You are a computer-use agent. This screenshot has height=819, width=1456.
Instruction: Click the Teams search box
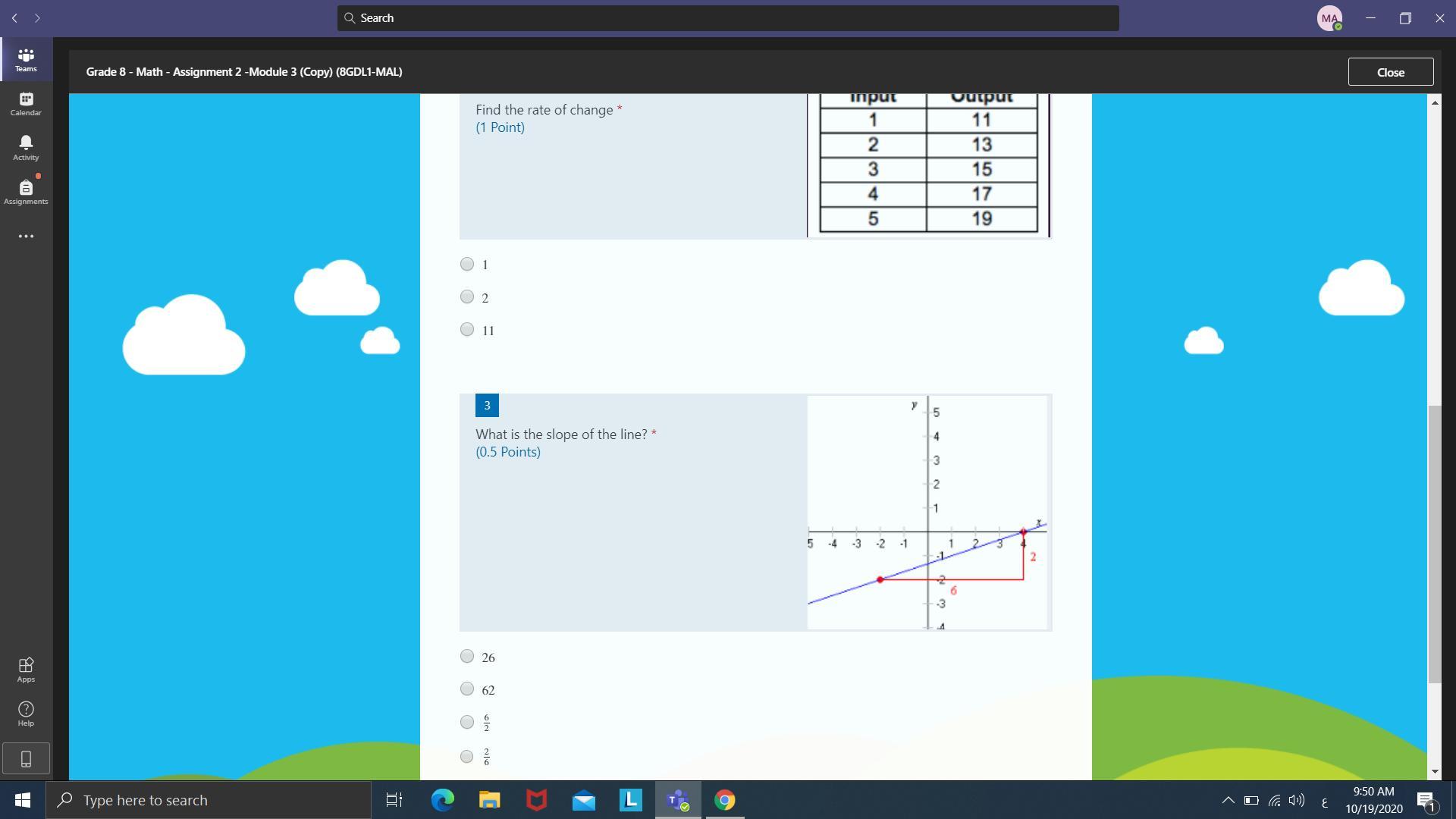pos(727,18)
